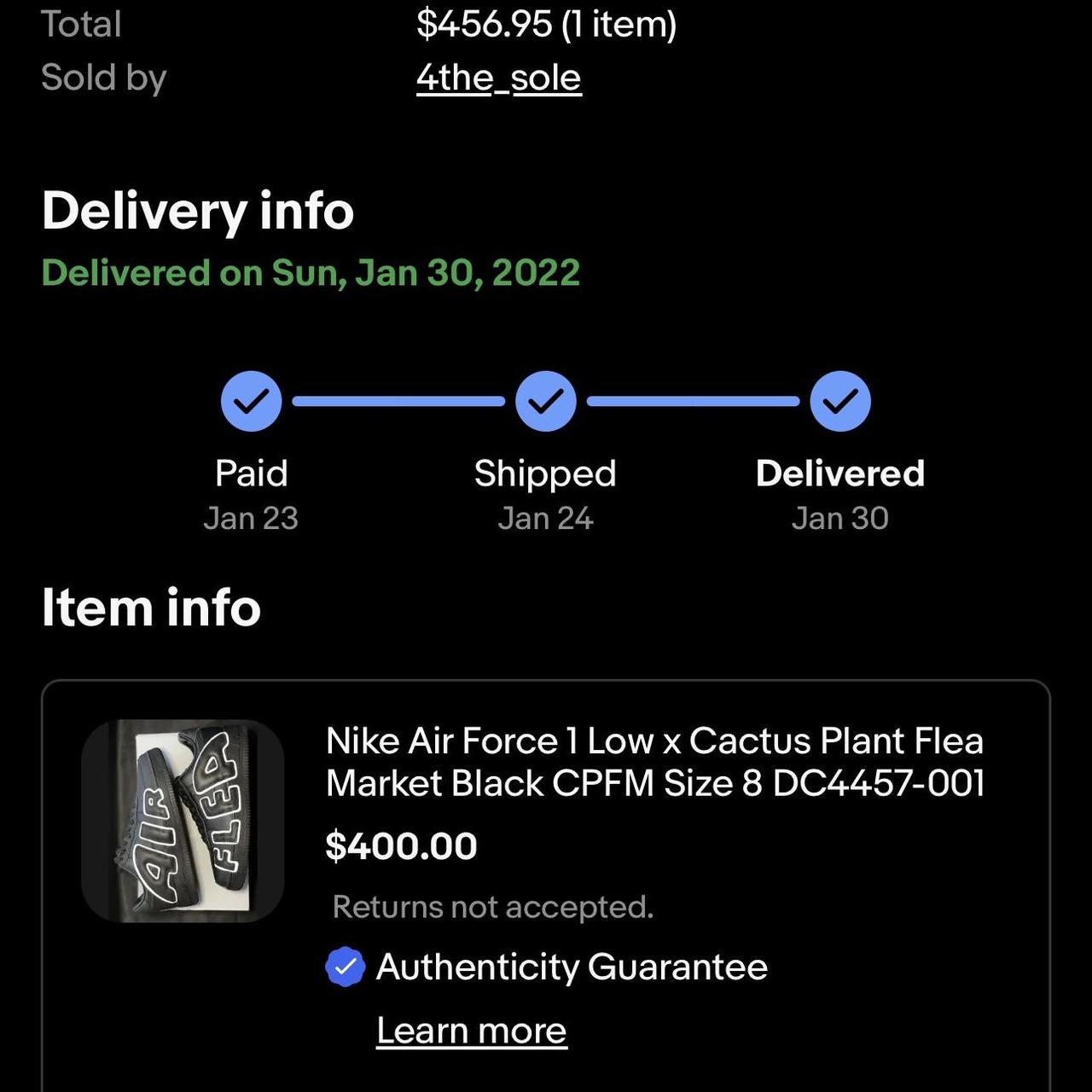Open the Learn more link

coord(471,1031)
